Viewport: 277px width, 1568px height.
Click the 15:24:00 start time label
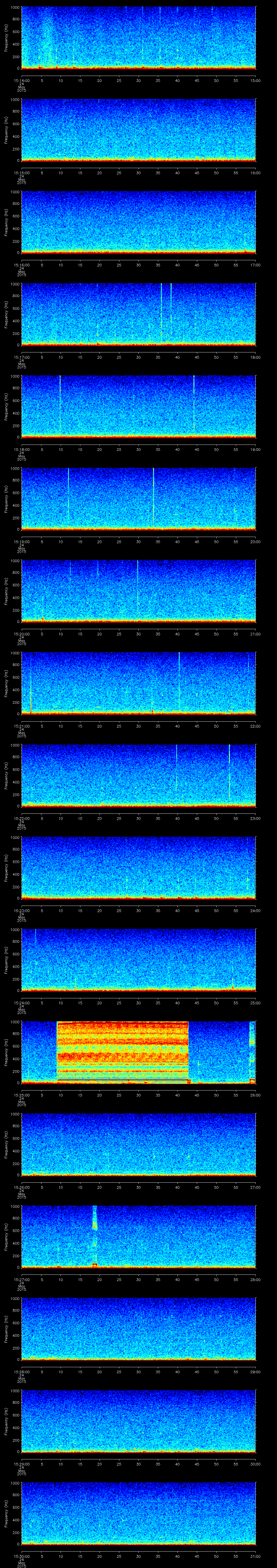coord(21,1003)
